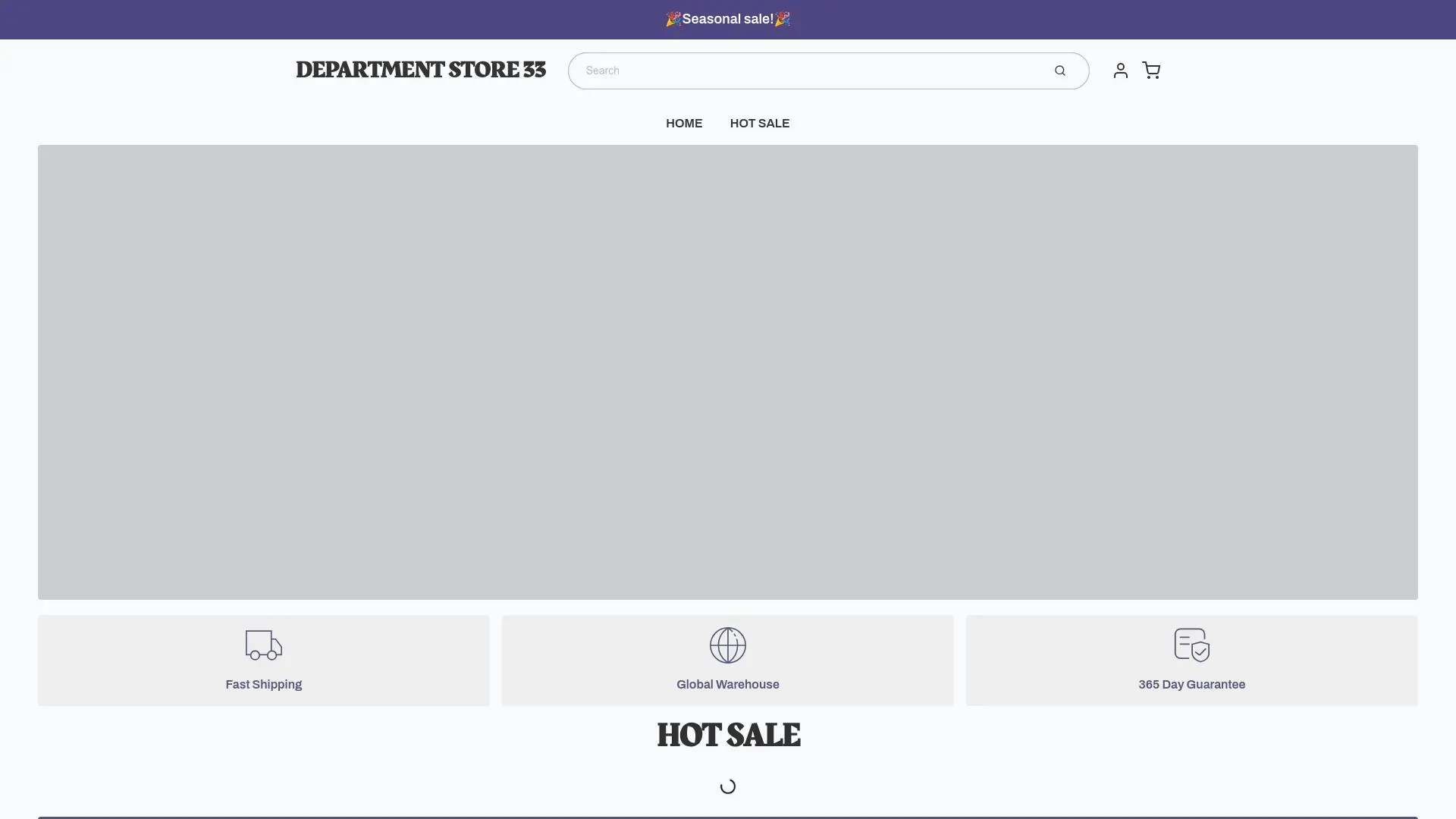Go to the HOME menu item
Image resolution: width=1456 pixels, height=819 pixels.
684,124
